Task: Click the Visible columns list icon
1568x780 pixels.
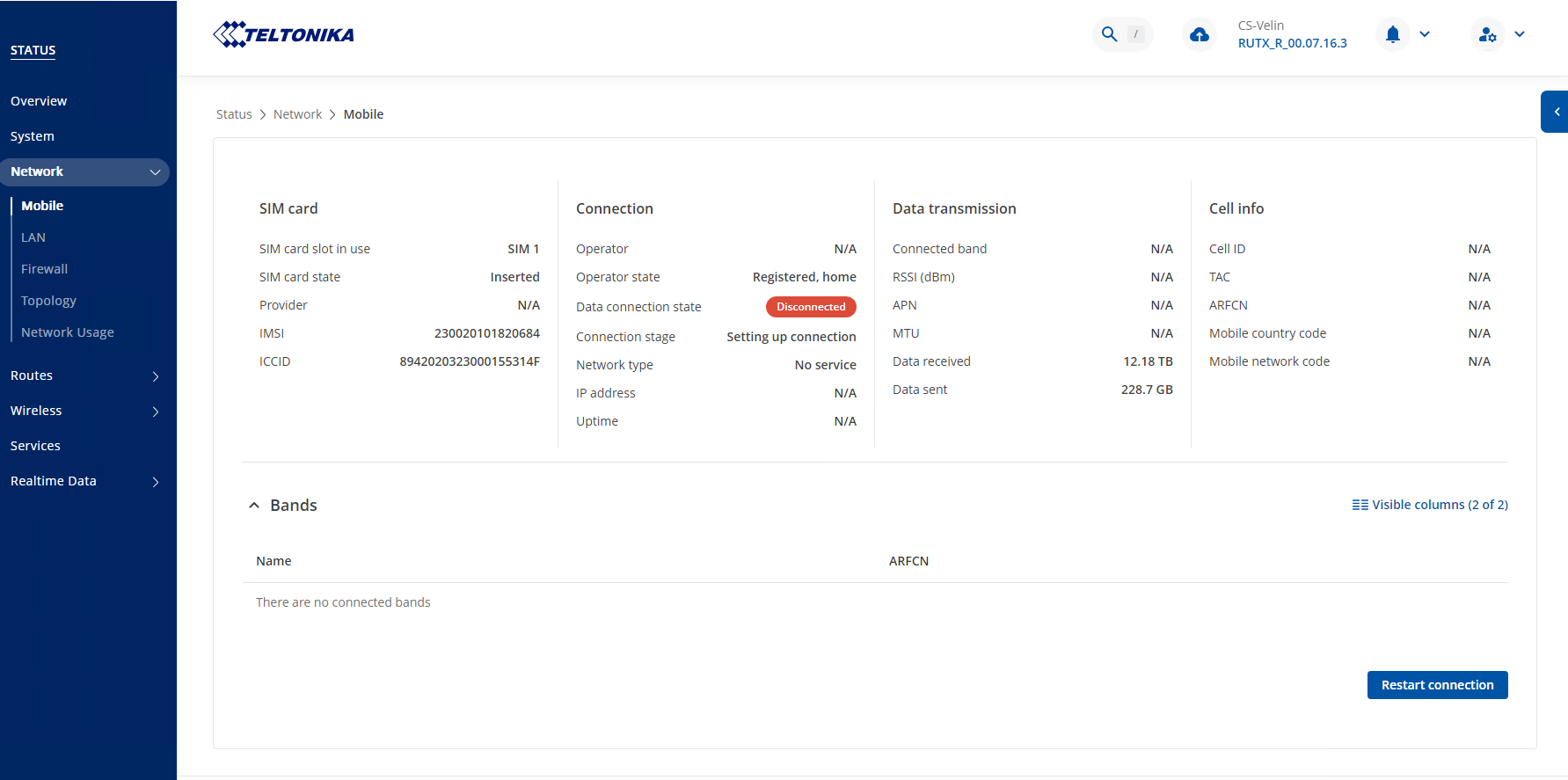Action: tap(1360, 505)
